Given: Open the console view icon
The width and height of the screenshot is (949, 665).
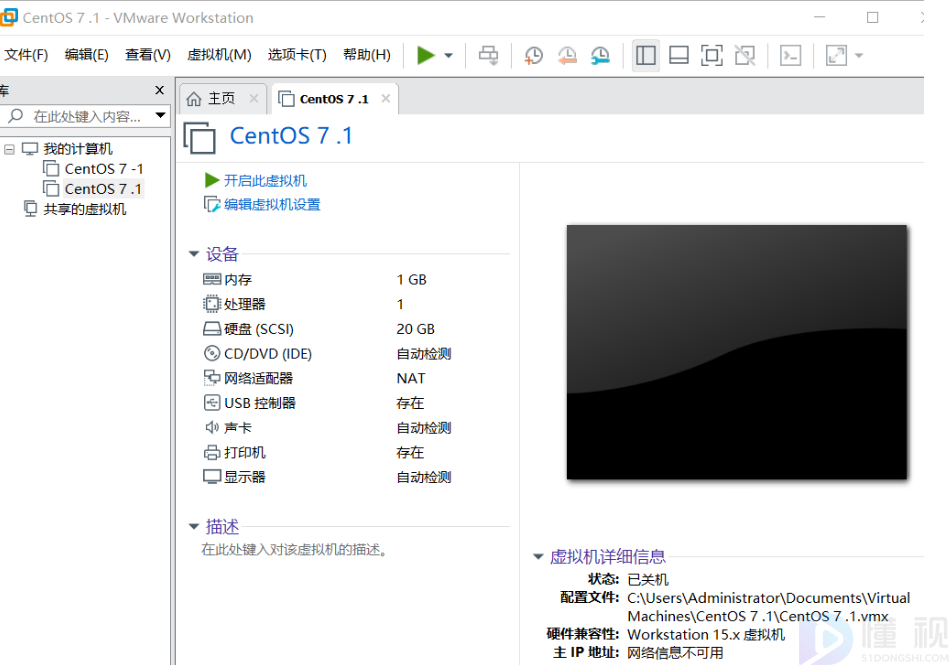Looking at the screenshot, I should 791,56.
